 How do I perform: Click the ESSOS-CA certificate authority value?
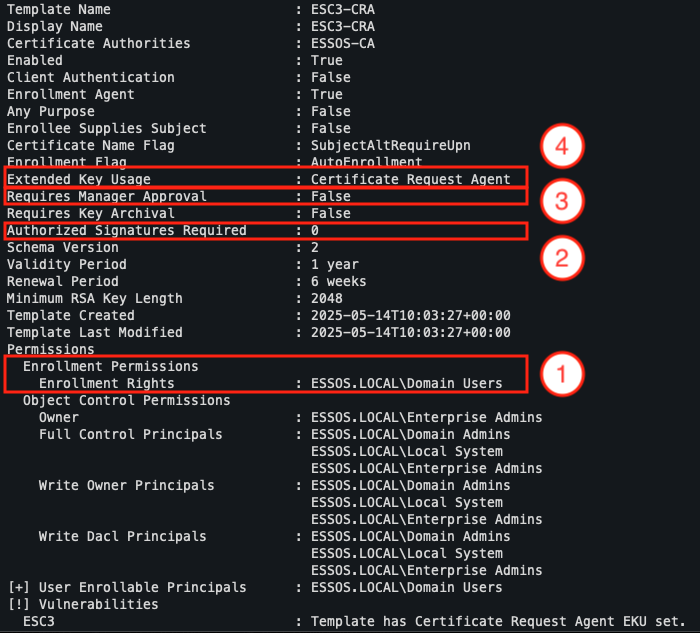click(344, 43)
